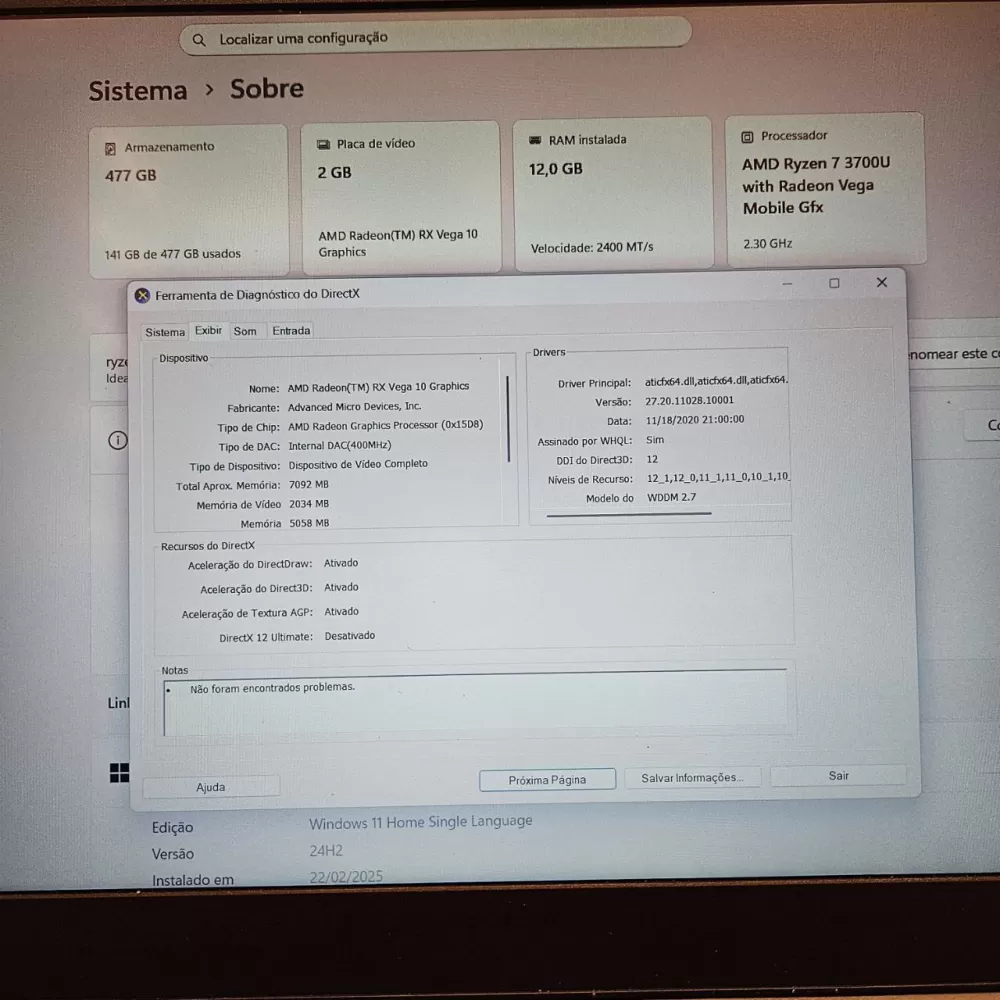
Task: Select 'Dispositivo de Vídeo Completo' value
Action: point(358,464)
